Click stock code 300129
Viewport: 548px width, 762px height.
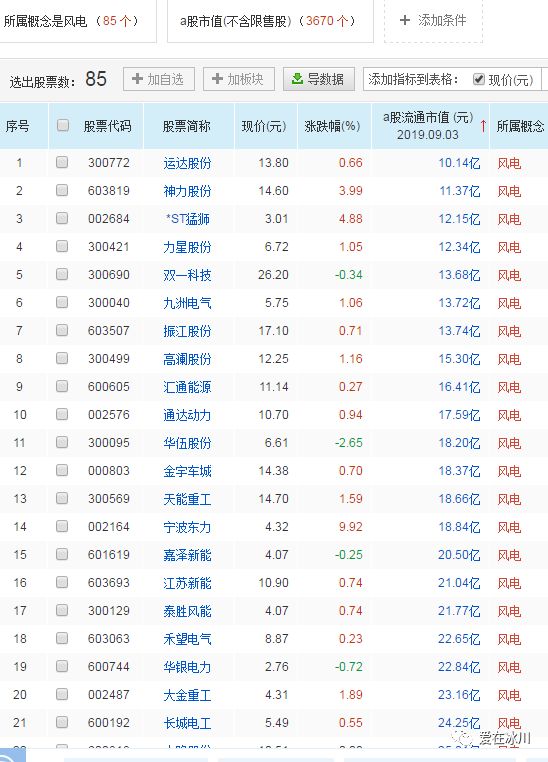click(109, 611)
